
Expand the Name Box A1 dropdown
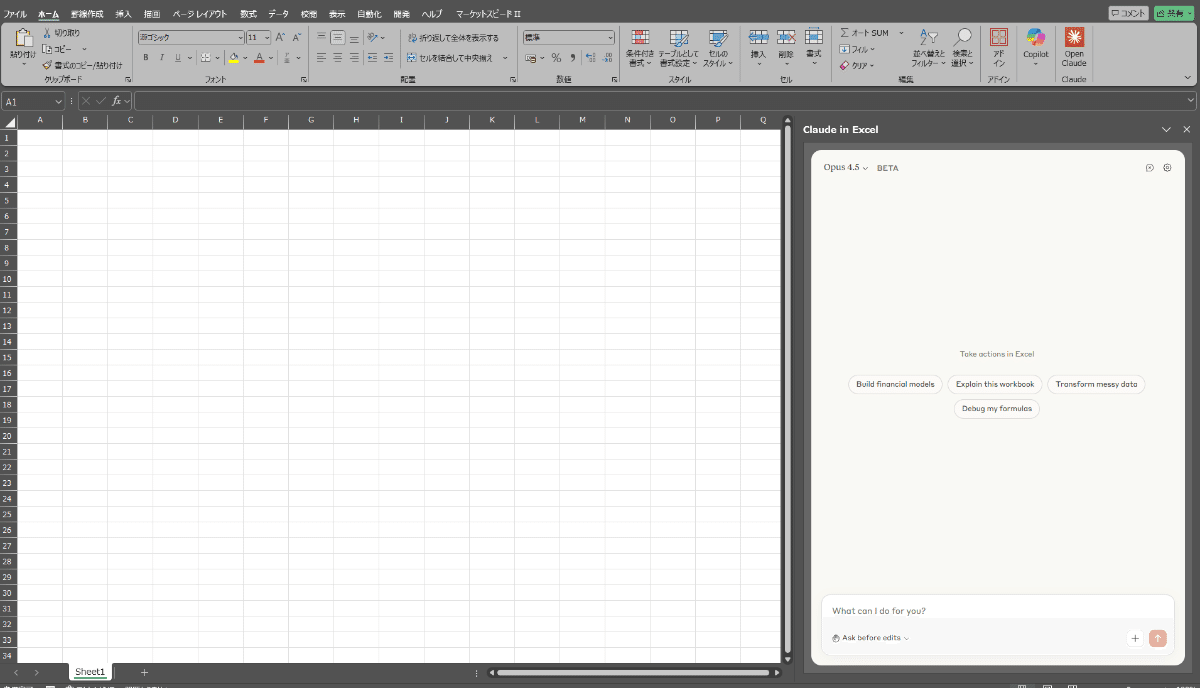pos(59,101)
